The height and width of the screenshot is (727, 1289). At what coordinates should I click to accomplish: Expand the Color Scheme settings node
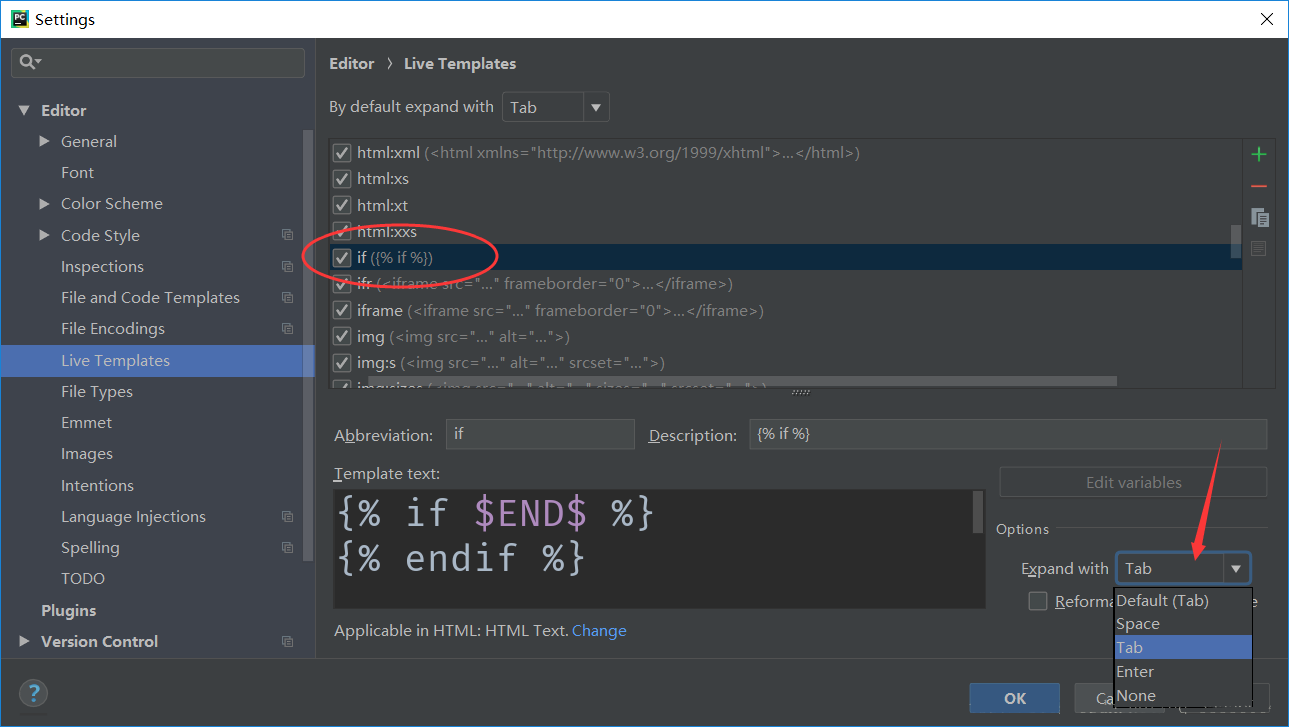coord(44,204)
